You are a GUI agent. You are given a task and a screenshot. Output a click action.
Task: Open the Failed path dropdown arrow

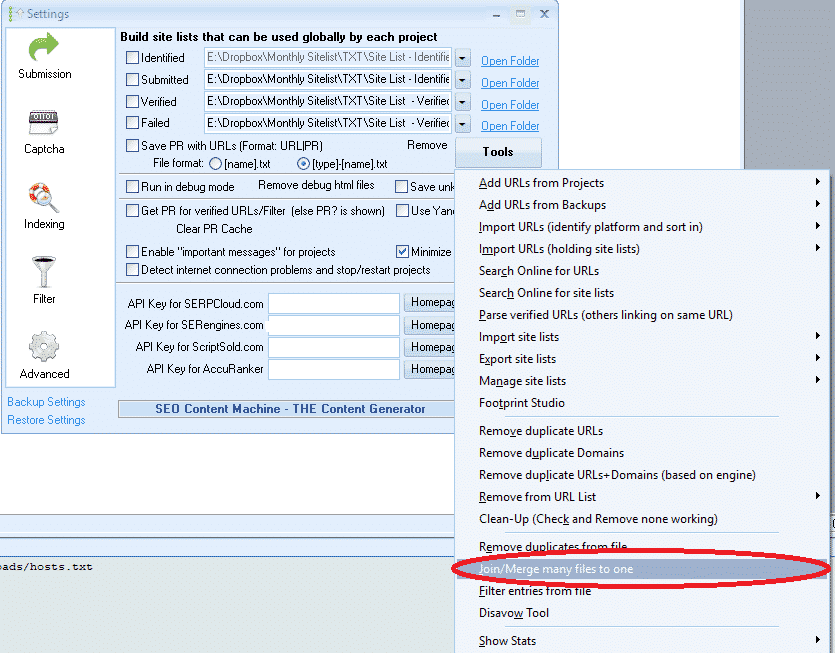[x=463, y=124]
